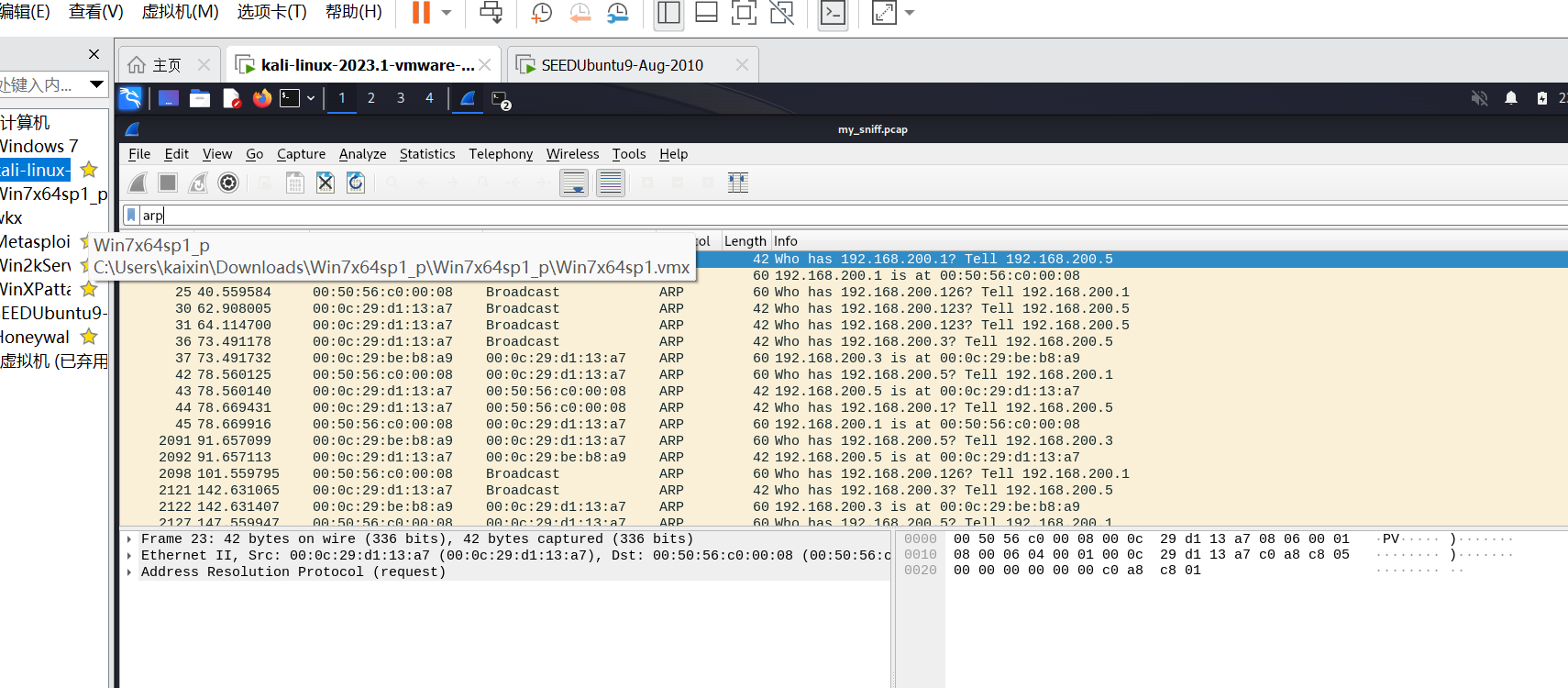This screenshot has width=1568, height=688.
Task: Open the 选项卡(T) menu
Action: 272,12
